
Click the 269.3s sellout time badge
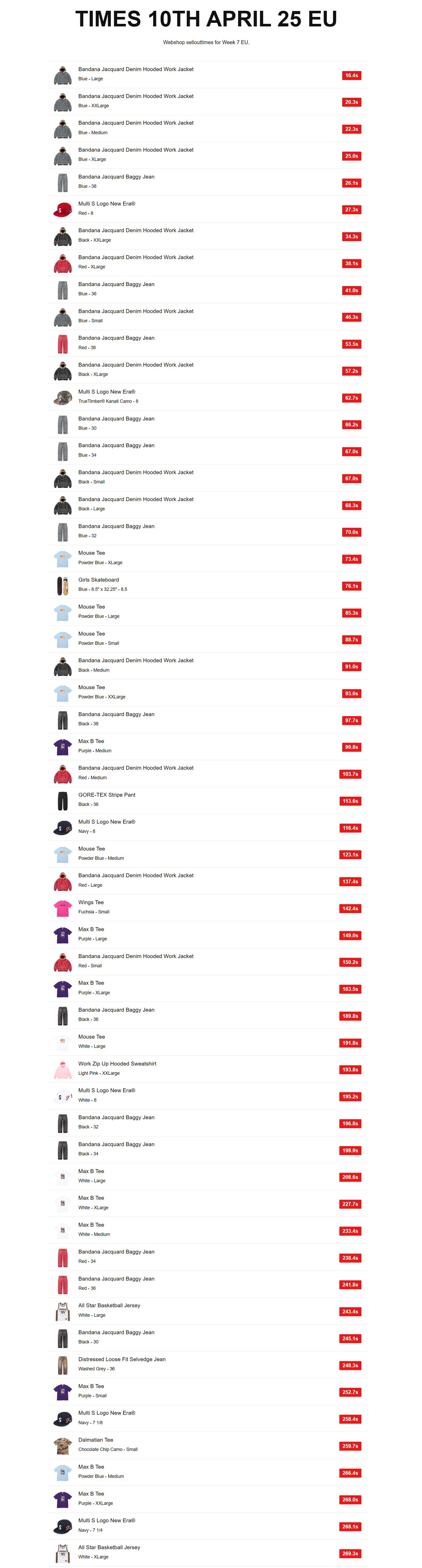tap(350, 1553)
